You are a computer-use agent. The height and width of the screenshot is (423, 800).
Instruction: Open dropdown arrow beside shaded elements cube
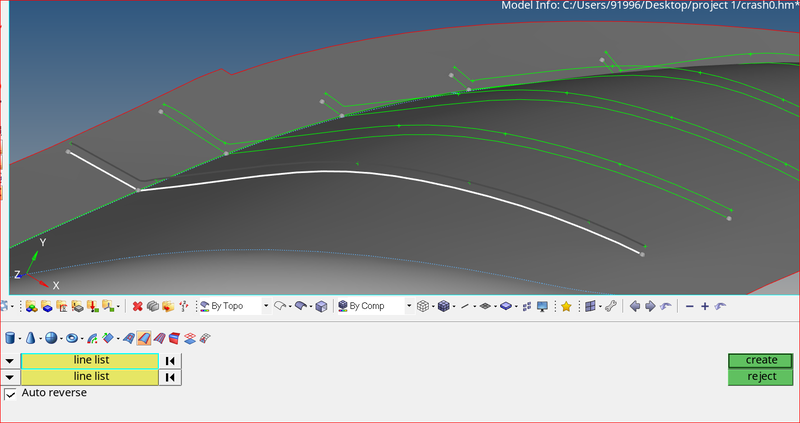454,307
